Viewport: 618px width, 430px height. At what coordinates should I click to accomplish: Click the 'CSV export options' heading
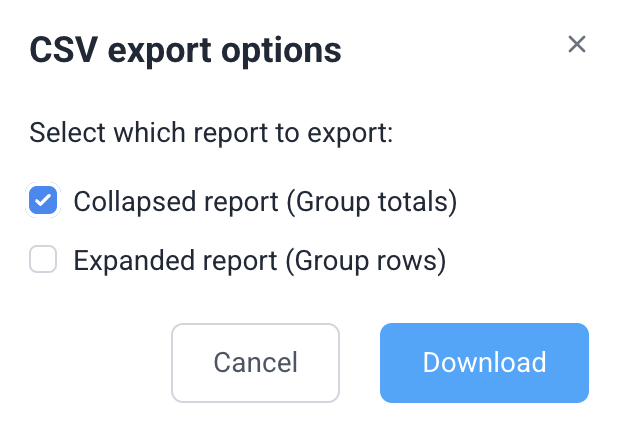[x=186, y=49]
